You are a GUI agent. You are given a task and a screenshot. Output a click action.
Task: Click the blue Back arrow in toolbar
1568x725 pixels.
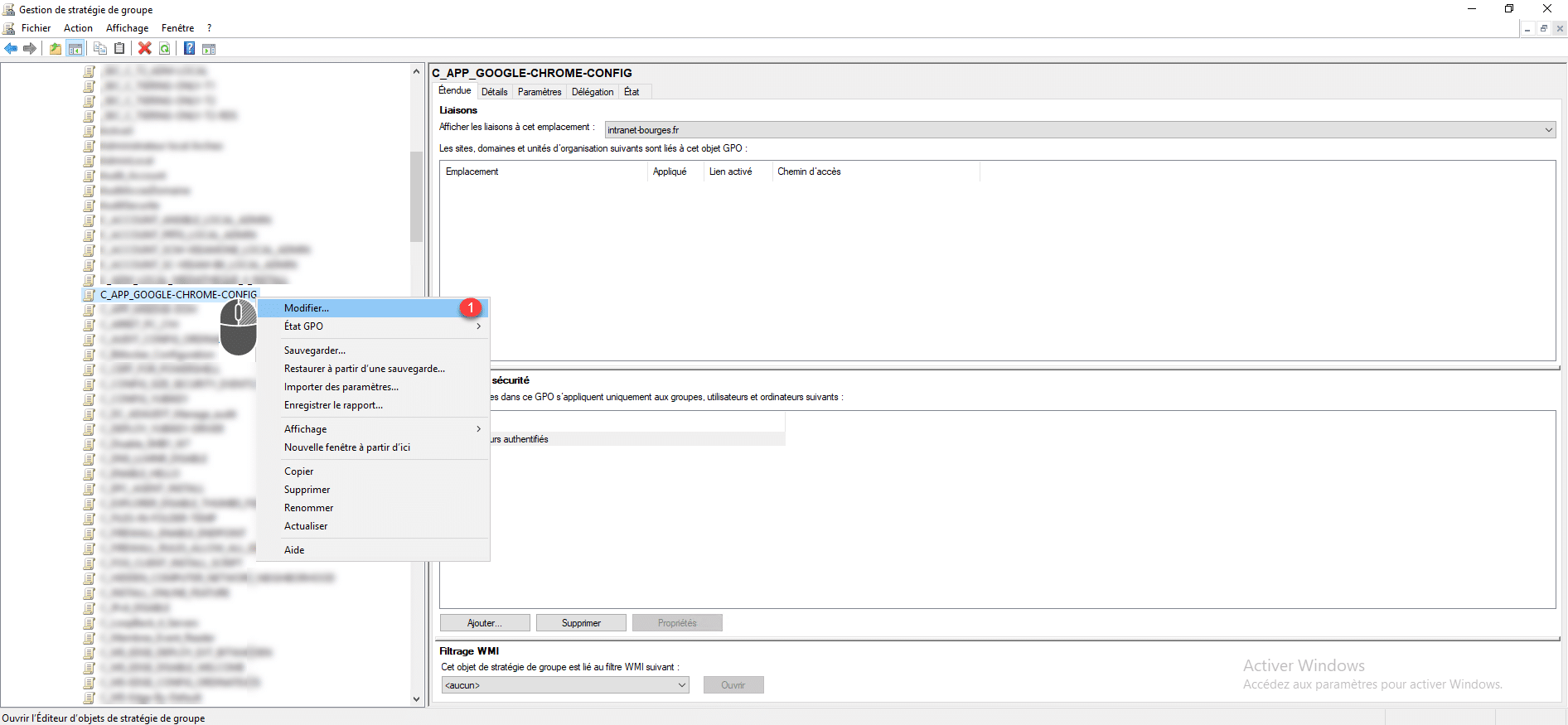[x=11, y=49]
